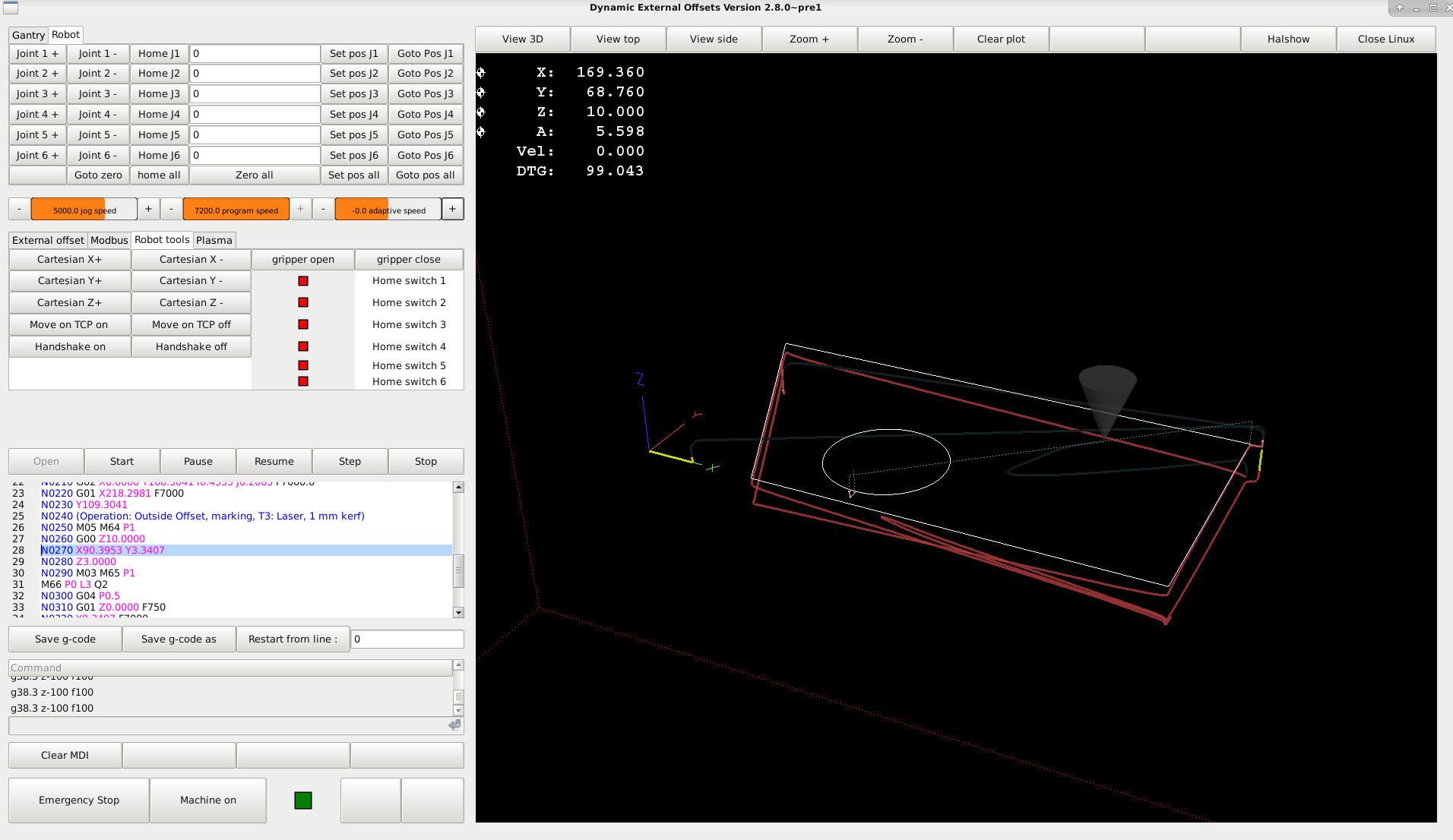1453x840 pixels.
Task: Jog Cartesian Z - button
Action: pos(192,302)
